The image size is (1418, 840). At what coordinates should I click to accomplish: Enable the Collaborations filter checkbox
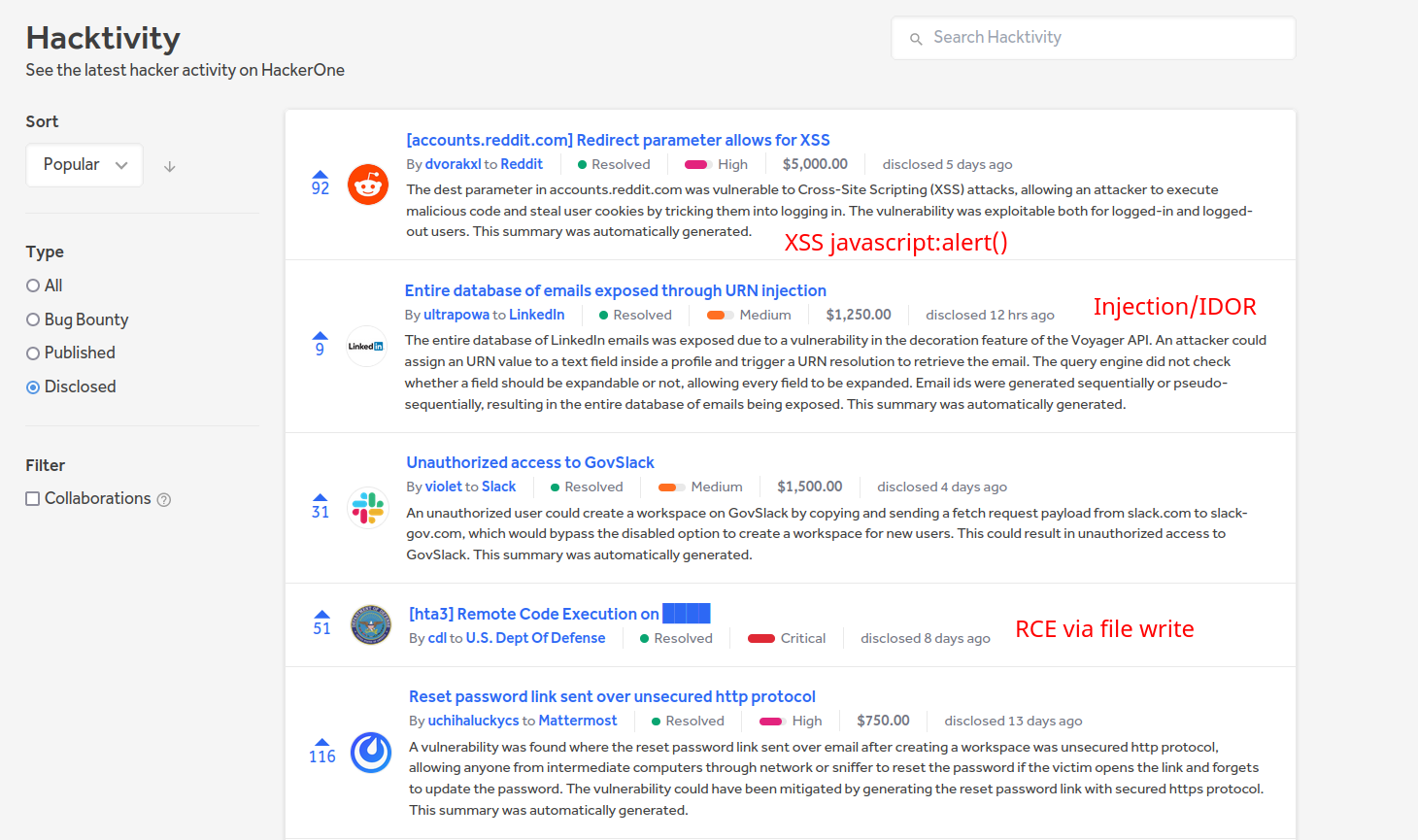[33, 499]
